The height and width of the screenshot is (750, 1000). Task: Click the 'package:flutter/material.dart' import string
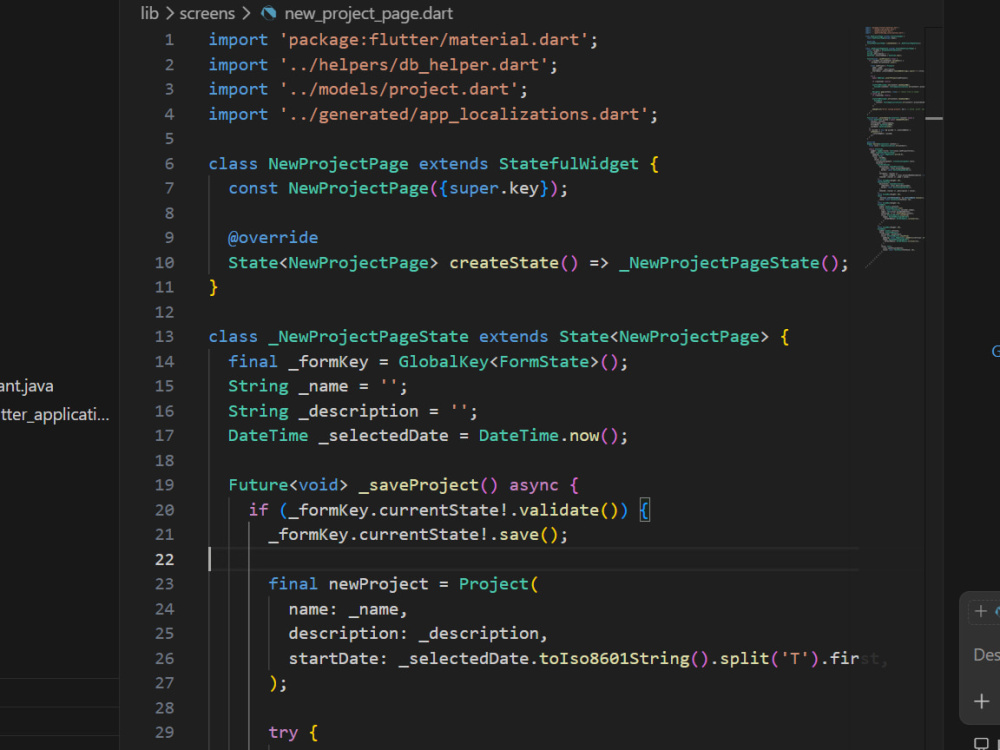point(433,40)
